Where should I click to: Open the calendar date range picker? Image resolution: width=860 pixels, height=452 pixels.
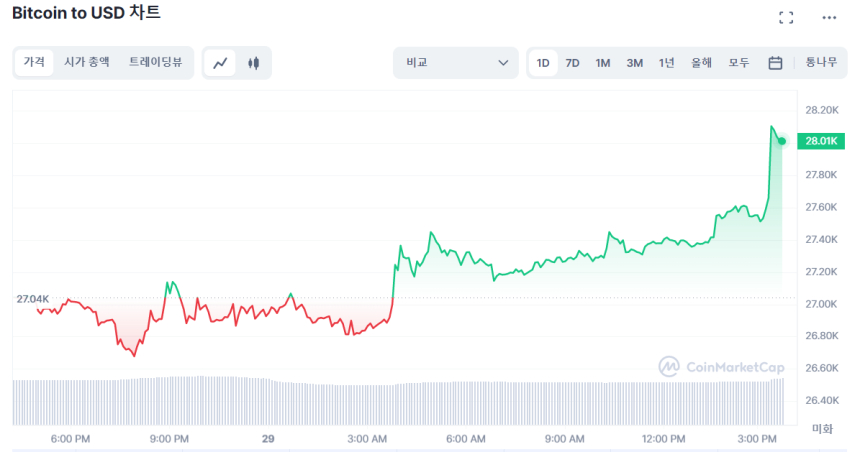coord(775,63)
